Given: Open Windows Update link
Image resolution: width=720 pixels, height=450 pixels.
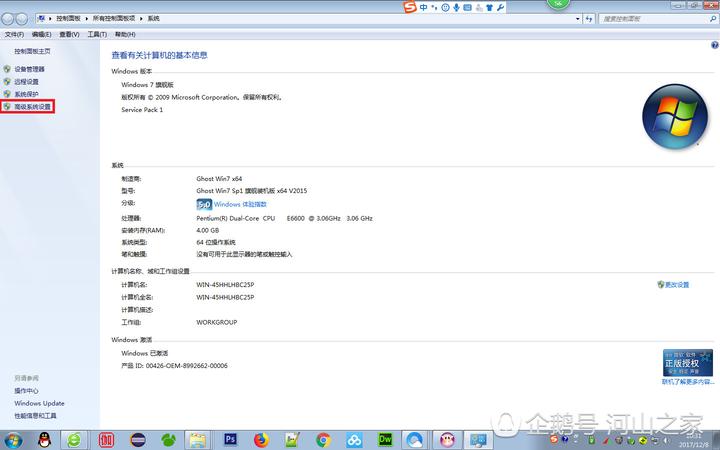Looking at the screenshot, I should pyautogui.click(x=39, y=403).
